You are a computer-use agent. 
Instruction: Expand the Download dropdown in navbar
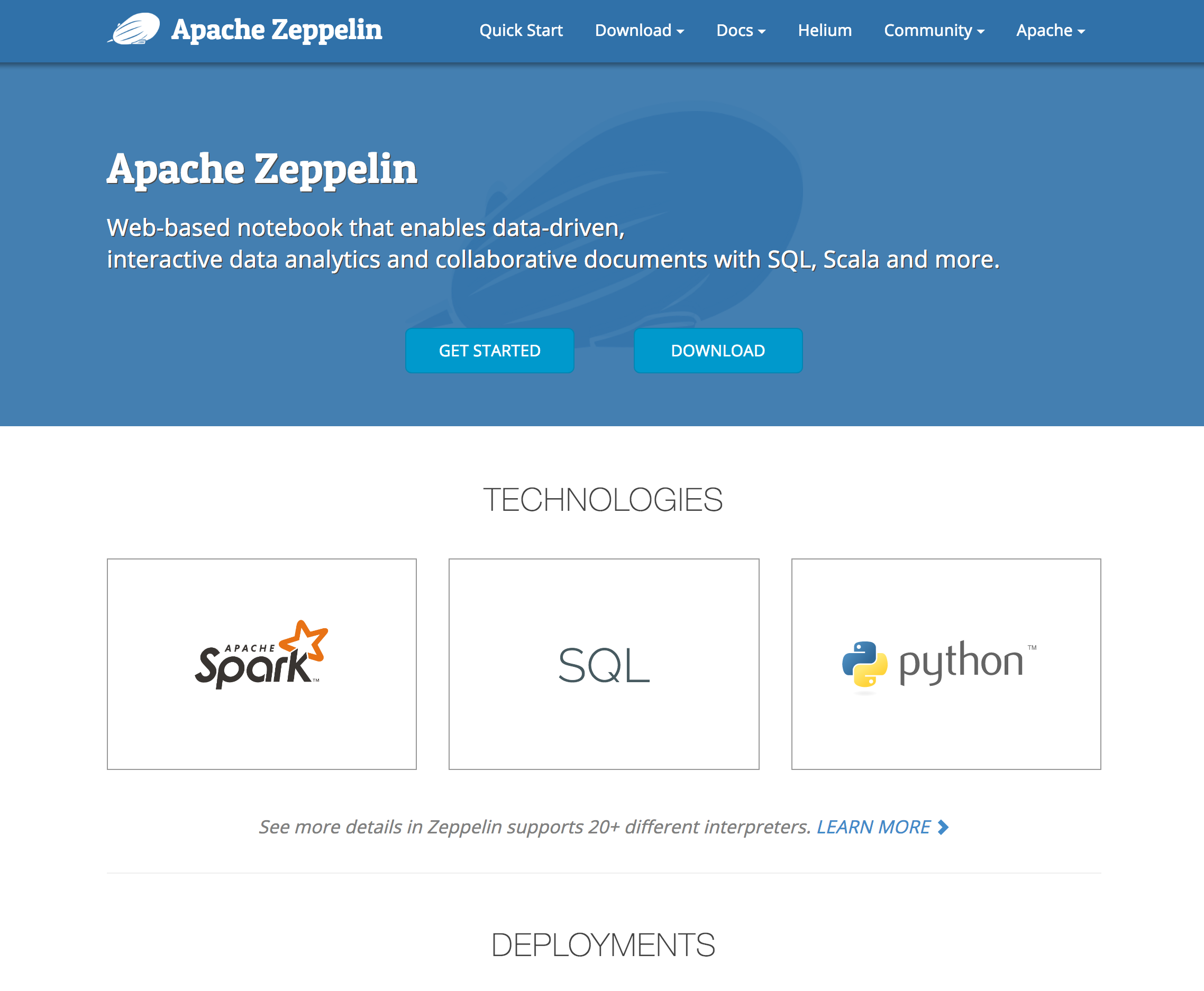[640, 30]
